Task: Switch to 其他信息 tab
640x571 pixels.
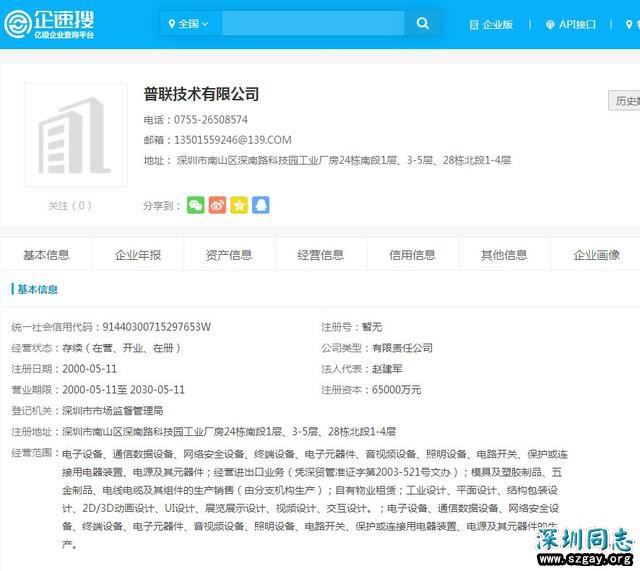Action: point(504,255)
